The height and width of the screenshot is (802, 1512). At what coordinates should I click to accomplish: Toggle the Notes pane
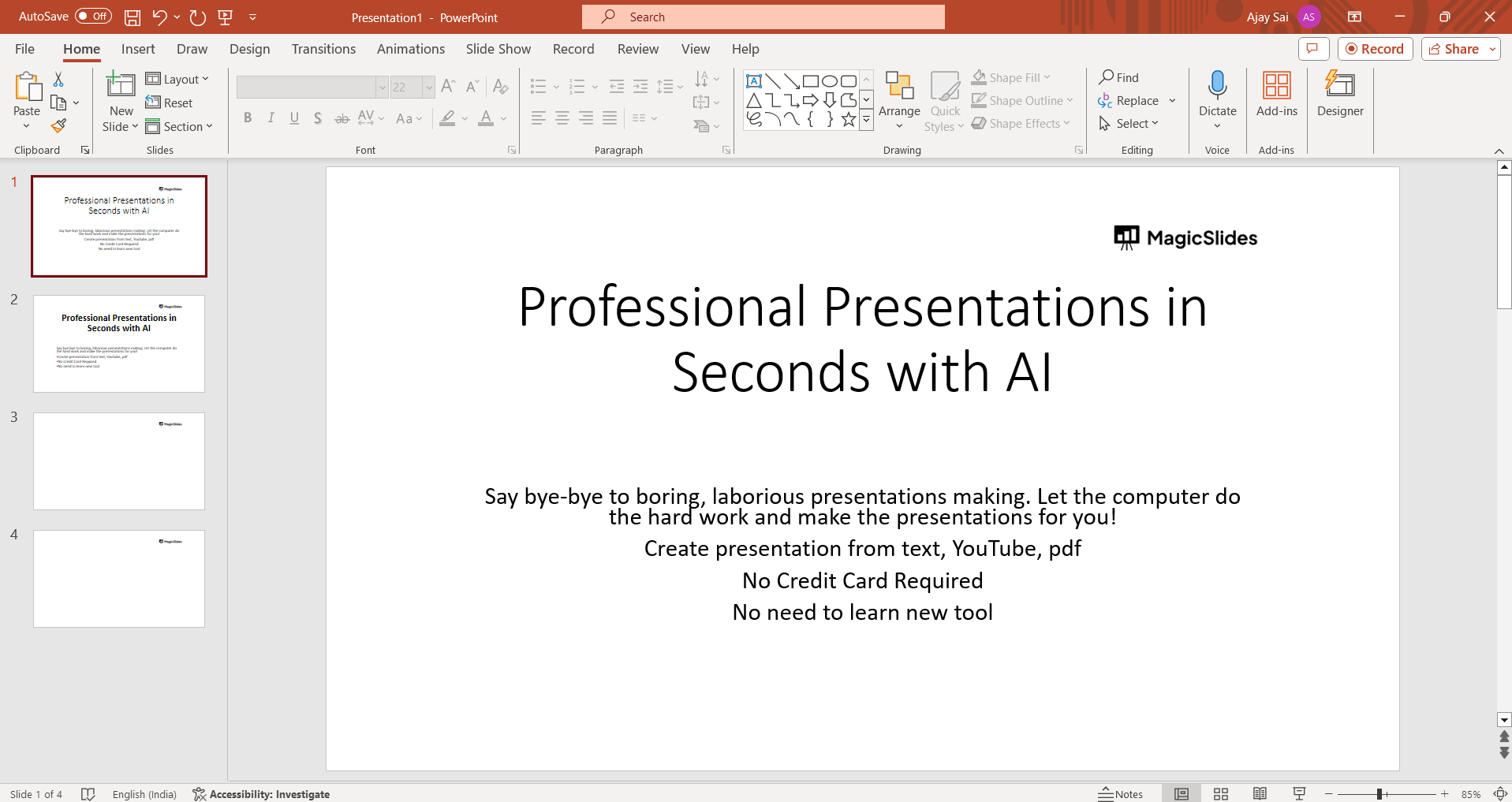pos(1121,794)
